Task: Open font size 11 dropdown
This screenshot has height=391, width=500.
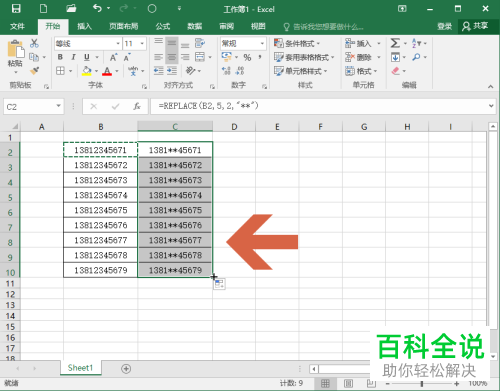Action: pos(142,43)
